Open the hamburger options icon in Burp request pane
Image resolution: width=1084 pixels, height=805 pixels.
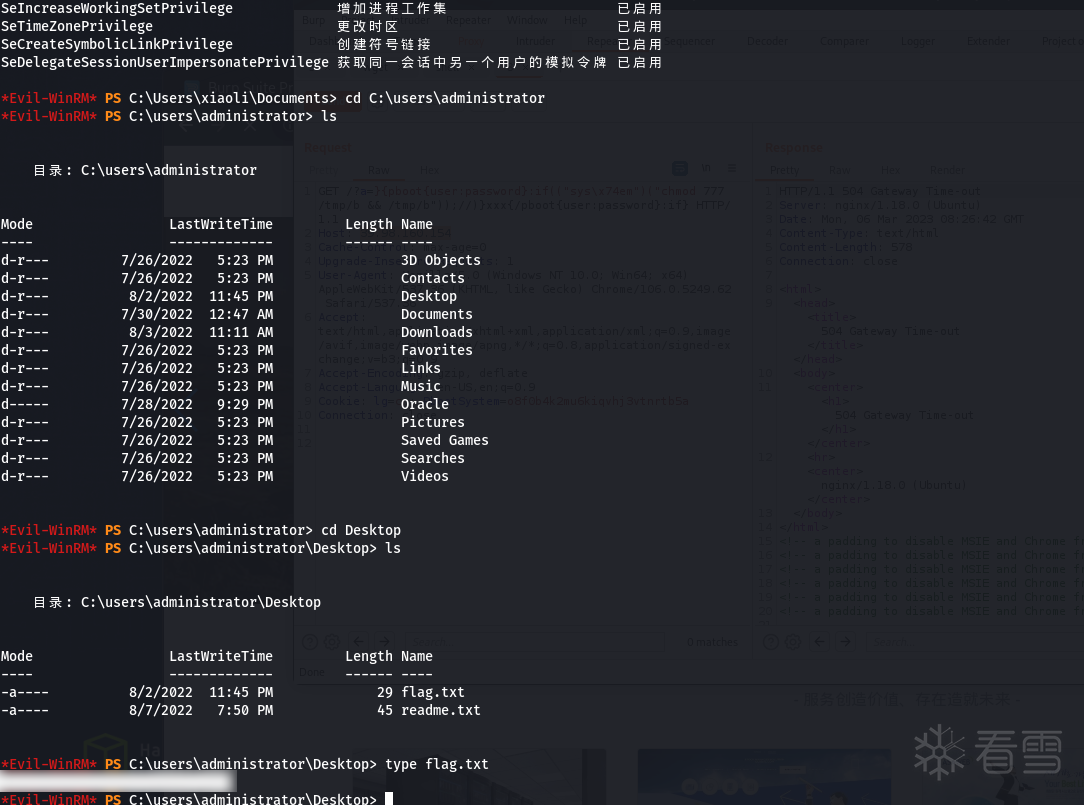(x=731, y=168)
